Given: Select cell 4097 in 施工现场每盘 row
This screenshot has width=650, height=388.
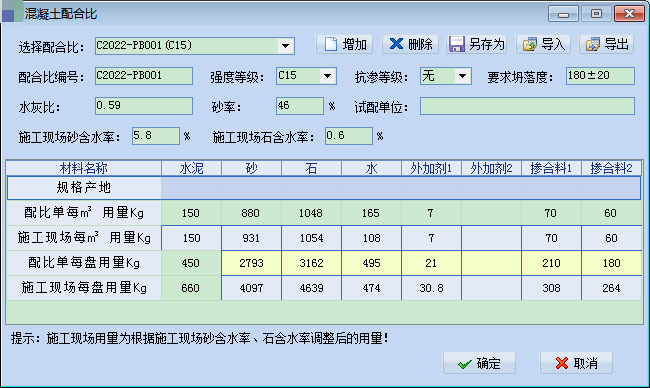Looking at the screenshot, I should click(x=252, y=288).
